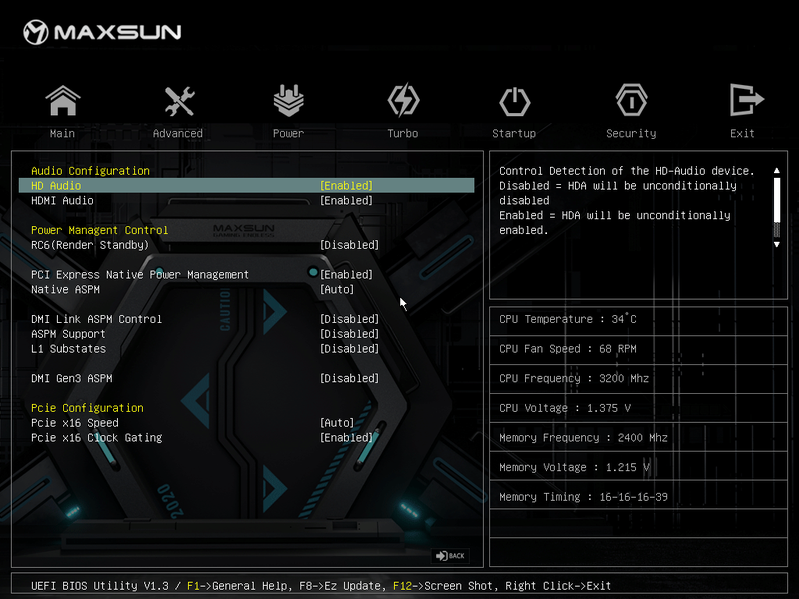
Task: Click the Memory Frequency reading
Action: pos(583,438)
